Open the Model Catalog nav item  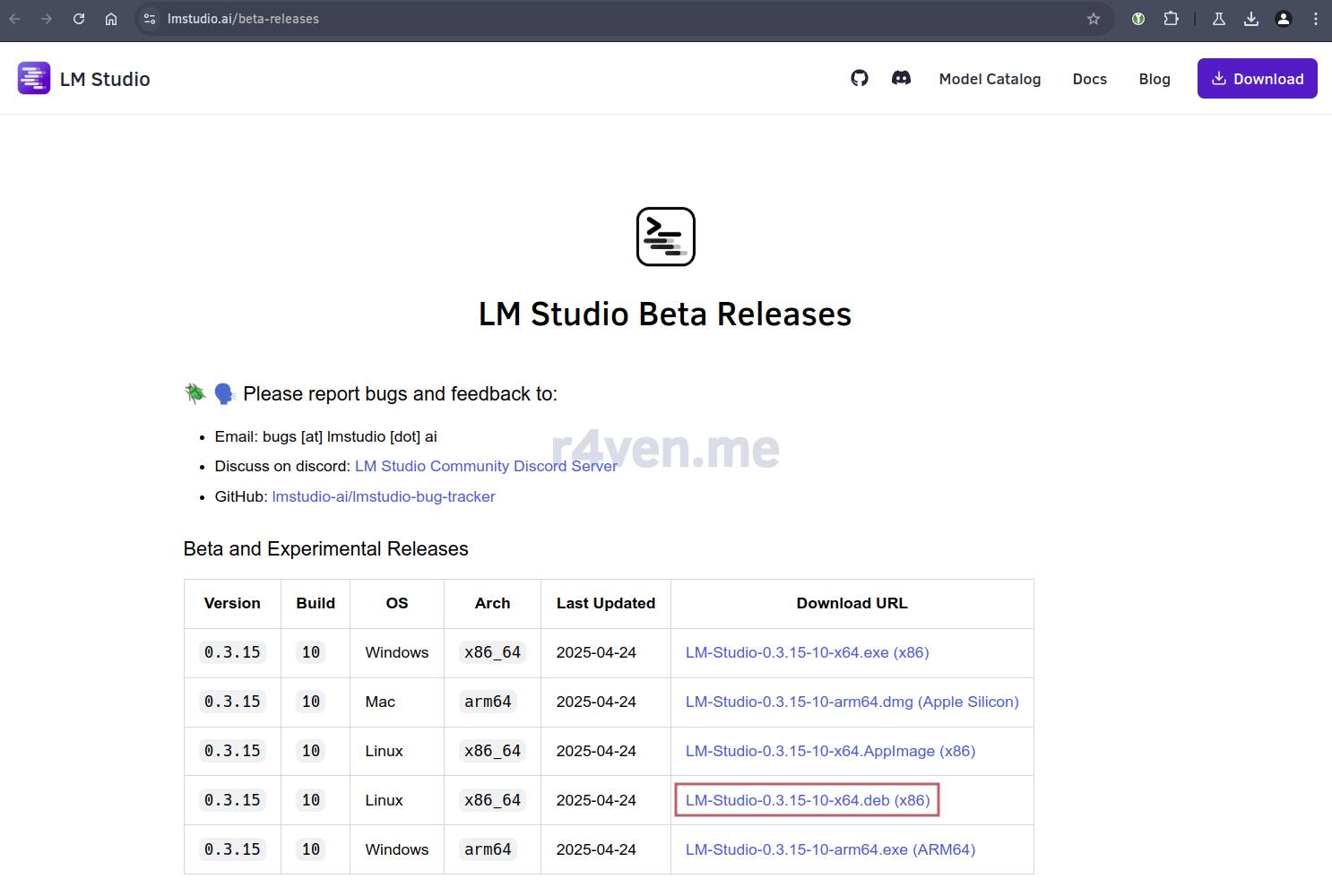(990, 79)
